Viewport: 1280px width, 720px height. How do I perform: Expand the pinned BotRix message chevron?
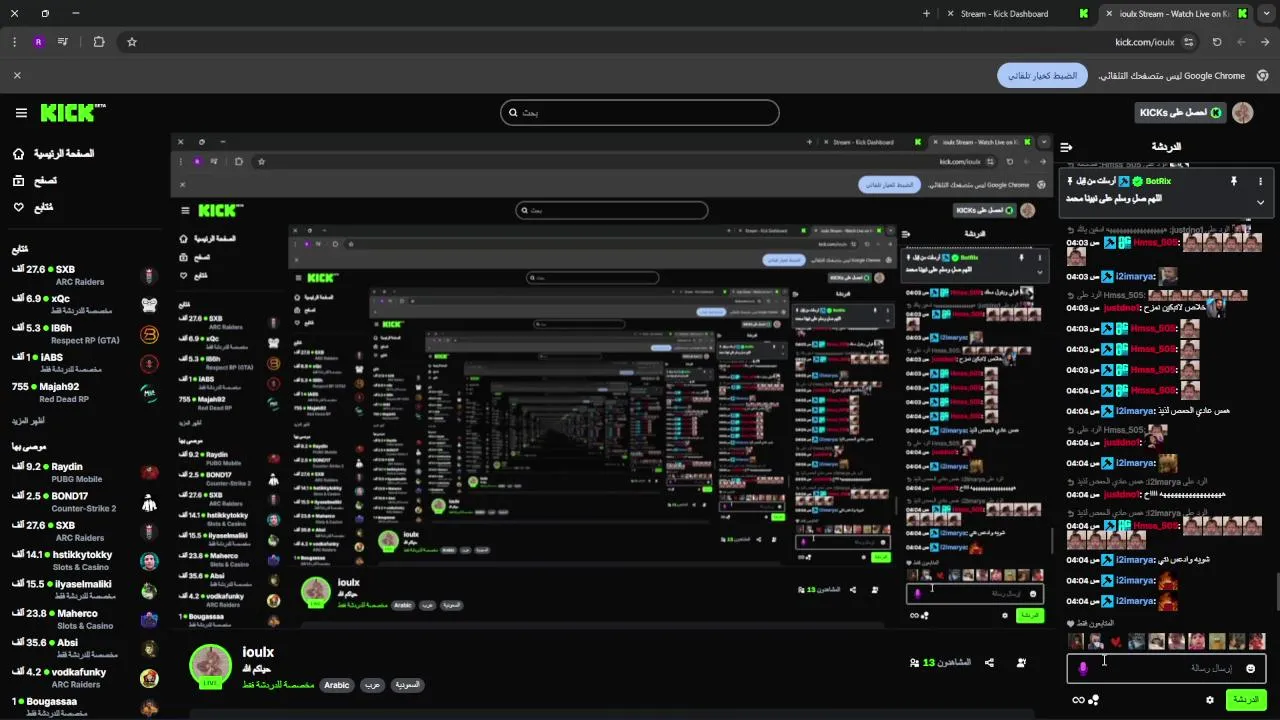coord(1260,201)
